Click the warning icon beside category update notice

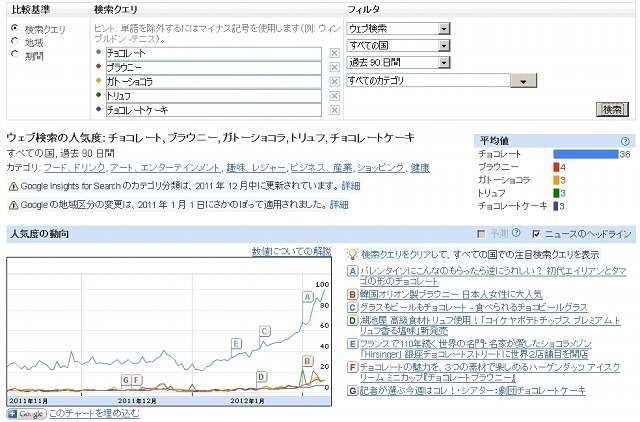[x=13, y=187]
